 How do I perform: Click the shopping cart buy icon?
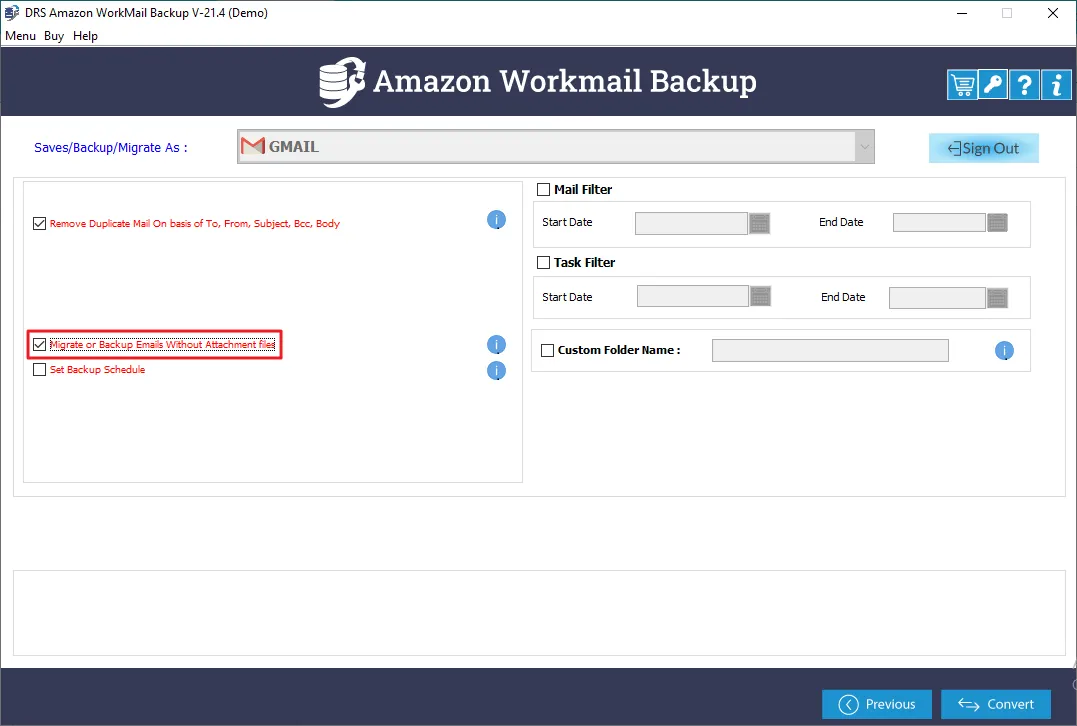[x=962, y=85]
